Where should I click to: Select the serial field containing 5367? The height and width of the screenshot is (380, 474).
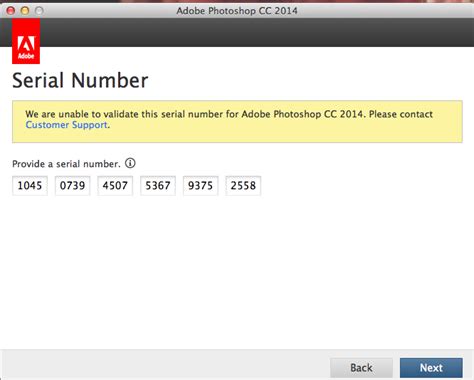pos(158,186)
